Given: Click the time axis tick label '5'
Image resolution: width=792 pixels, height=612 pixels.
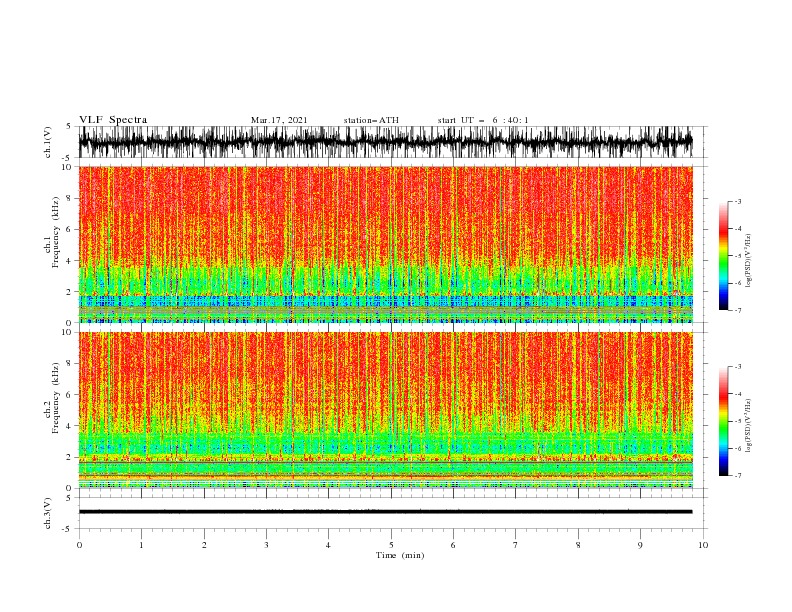Looking at the screenshot, I should coord(391,545).
